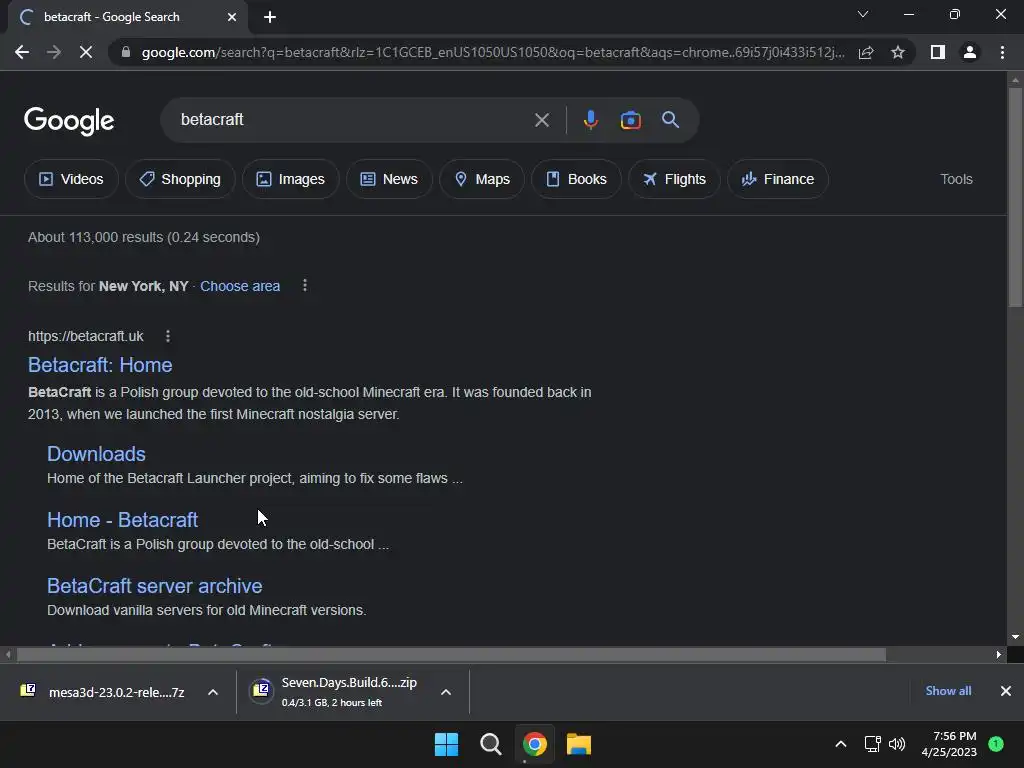1024x768 pixels.
Task: Click the https://betacraft.uk URL text
Action: [86, 336]
